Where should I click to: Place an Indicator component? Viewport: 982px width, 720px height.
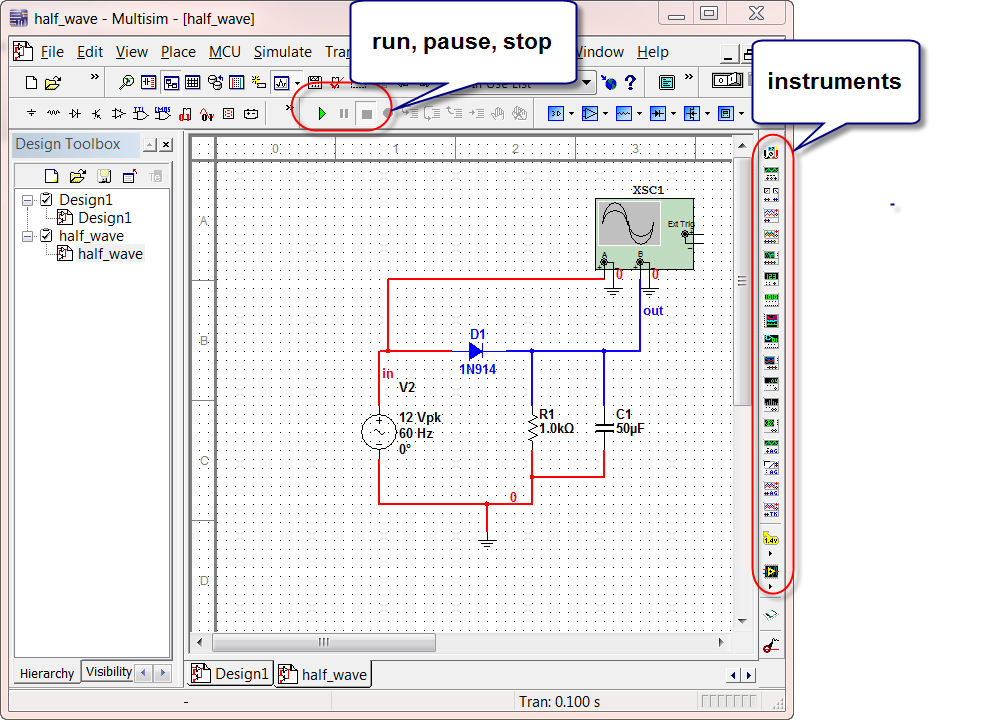pos(229,113)
